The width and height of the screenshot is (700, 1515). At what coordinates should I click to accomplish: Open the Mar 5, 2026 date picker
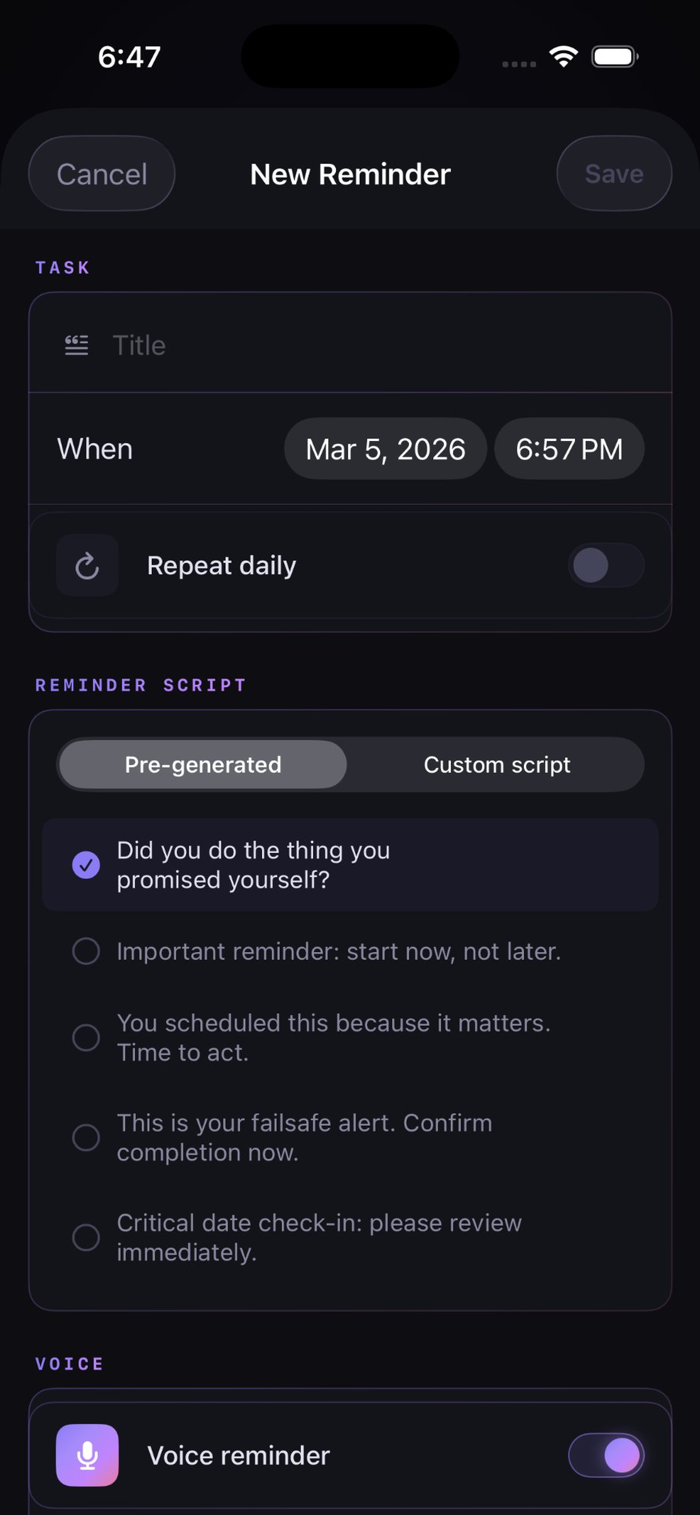385,449
